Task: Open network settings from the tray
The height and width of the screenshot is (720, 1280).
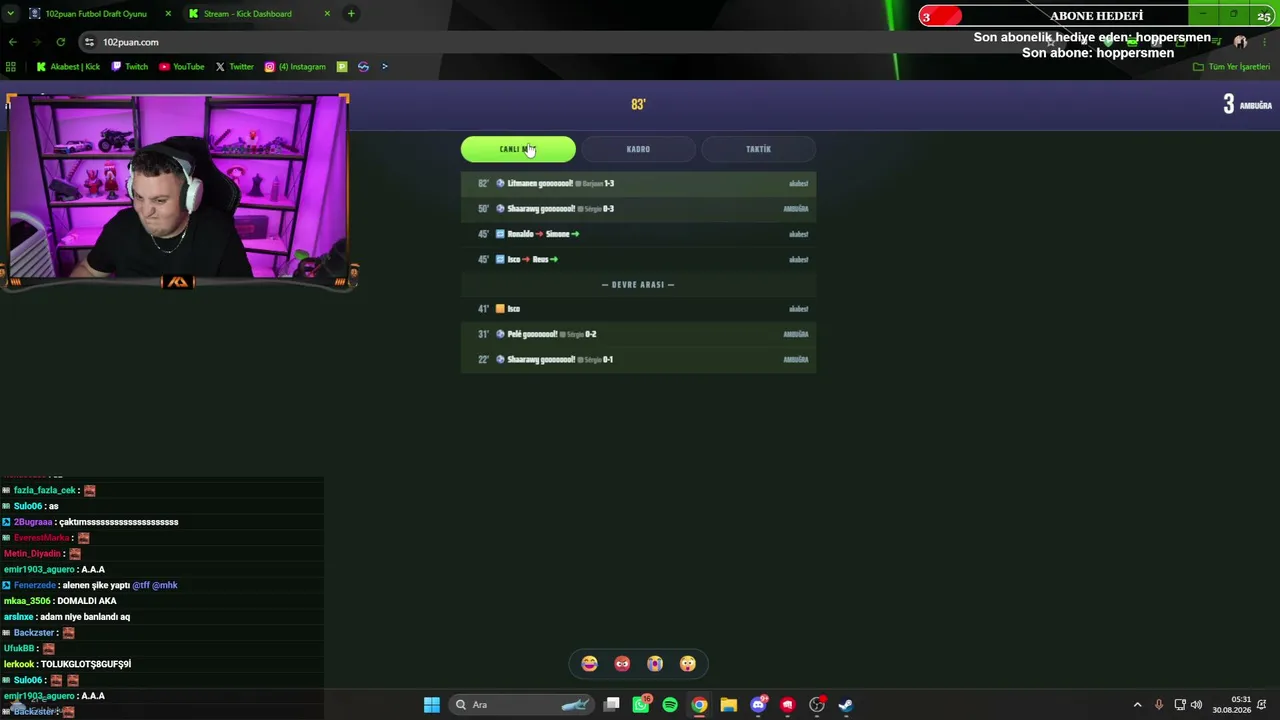Action: (1180, 705)
